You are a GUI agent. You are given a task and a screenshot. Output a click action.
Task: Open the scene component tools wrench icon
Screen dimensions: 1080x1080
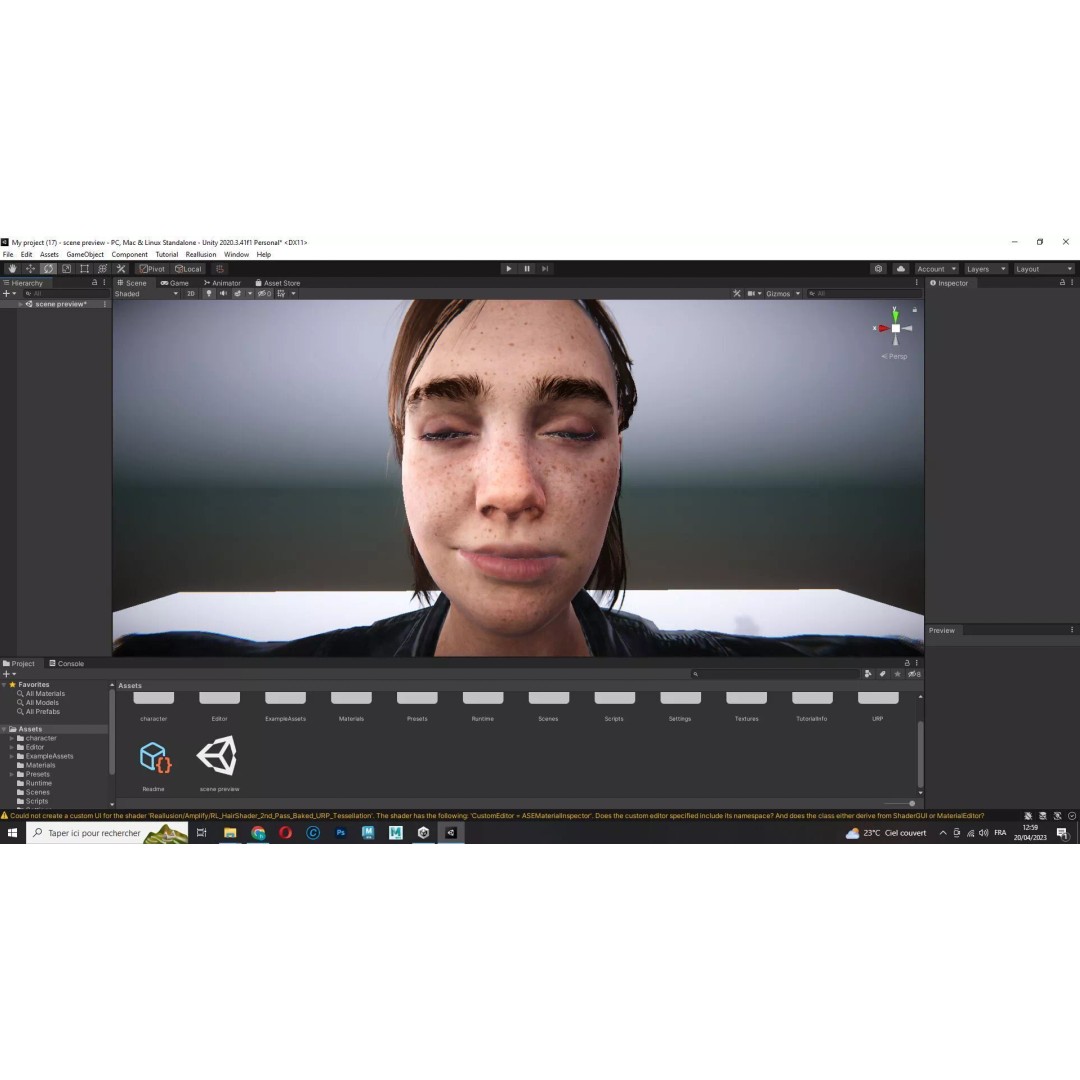[737, 293]
